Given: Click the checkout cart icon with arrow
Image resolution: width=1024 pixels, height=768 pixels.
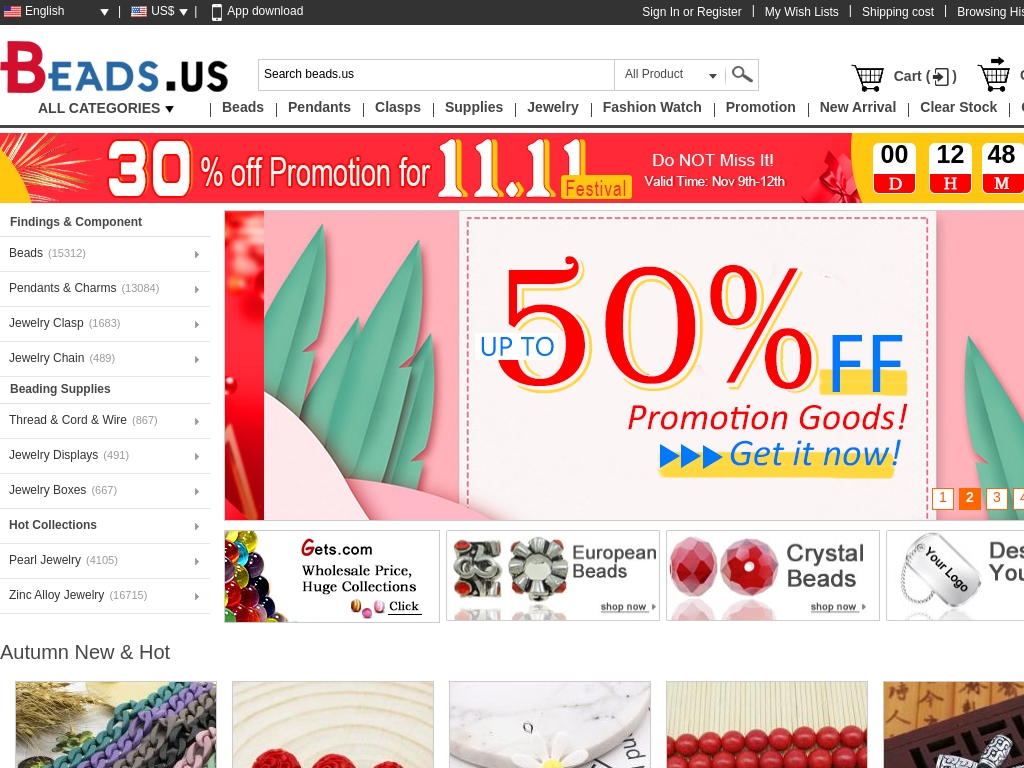Looking at the screenshot, I should (x=993, y=74).
